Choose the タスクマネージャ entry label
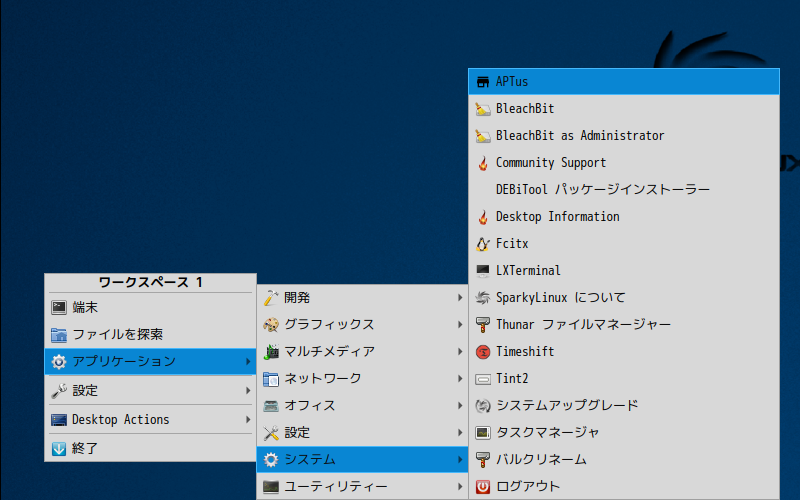The width and height of the screenshot is (800, 500). pos(547,433)
